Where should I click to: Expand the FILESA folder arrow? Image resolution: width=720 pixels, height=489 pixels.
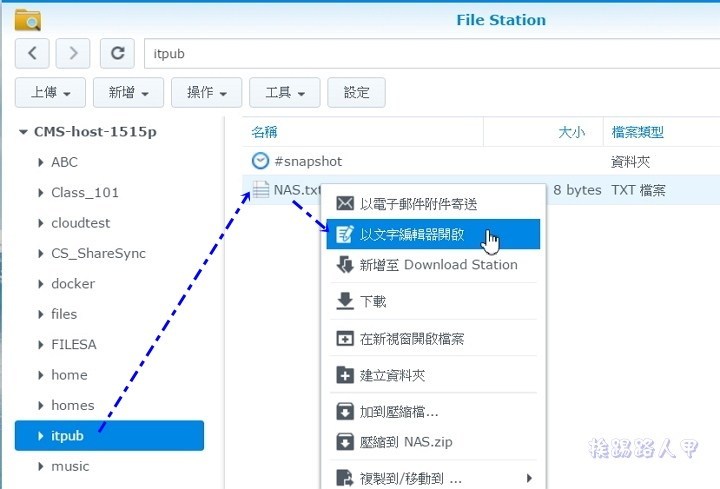[41, 344]
